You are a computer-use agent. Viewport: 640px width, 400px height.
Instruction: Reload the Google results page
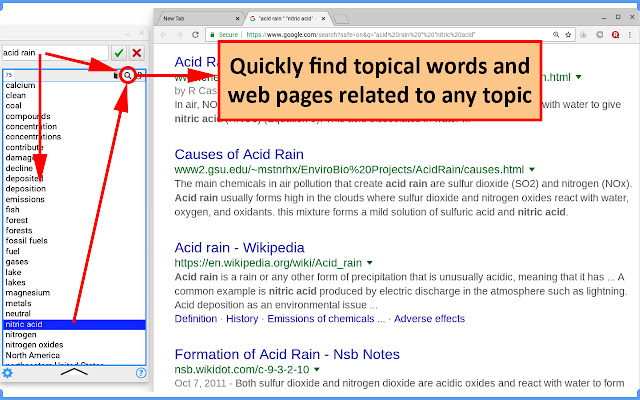click(195, 35)
